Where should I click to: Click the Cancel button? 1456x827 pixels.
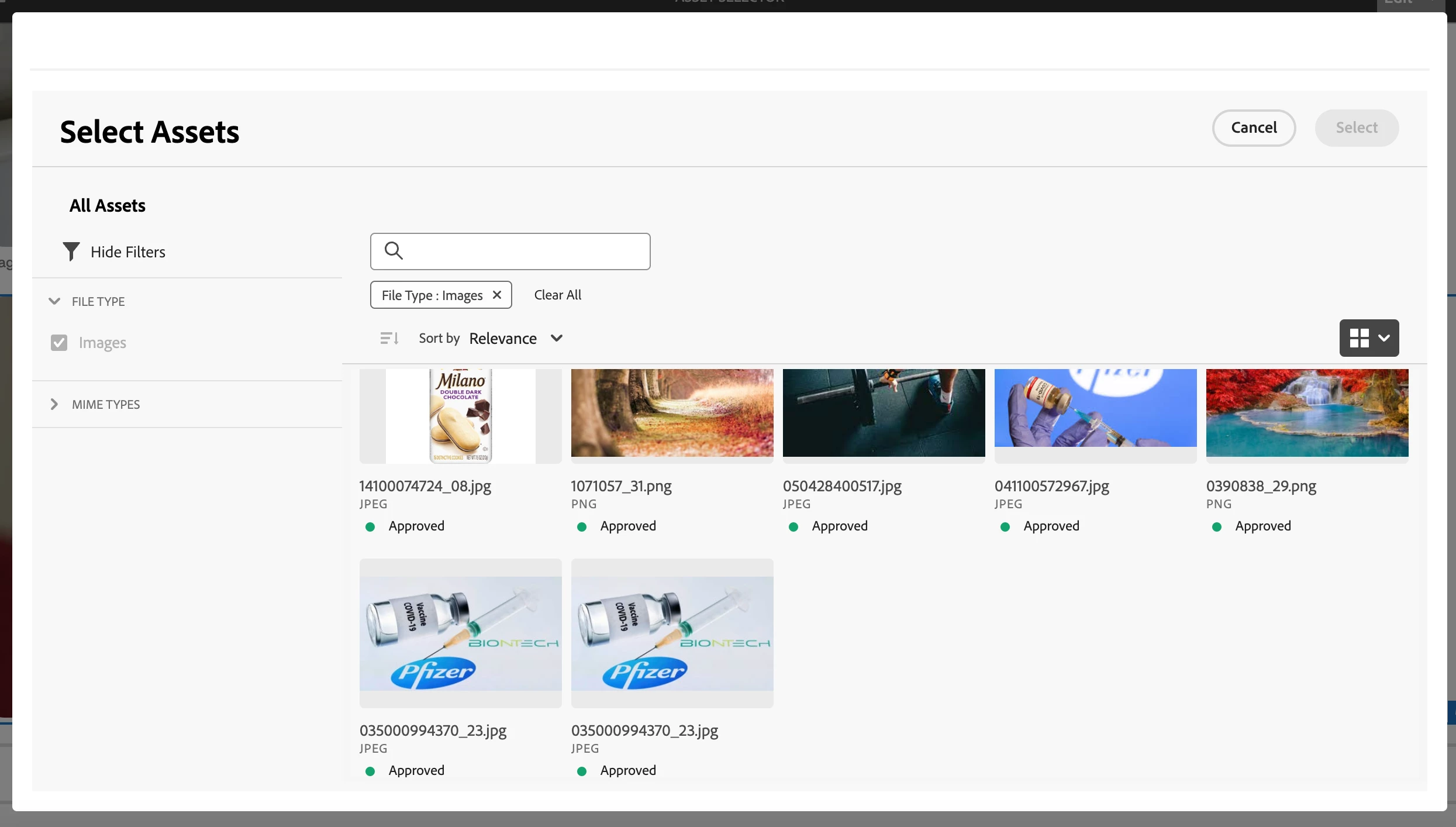[x=1253, y=128]
